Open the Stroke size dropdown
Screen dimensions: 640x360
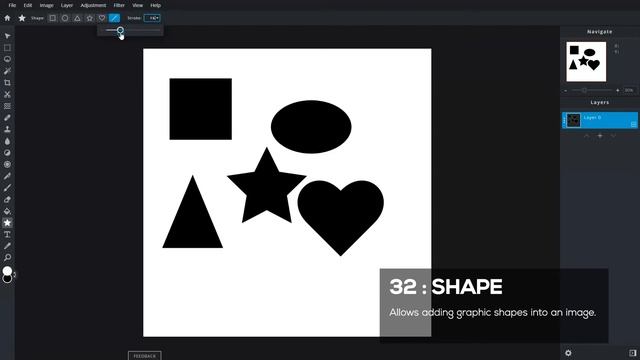click(152, 18)
